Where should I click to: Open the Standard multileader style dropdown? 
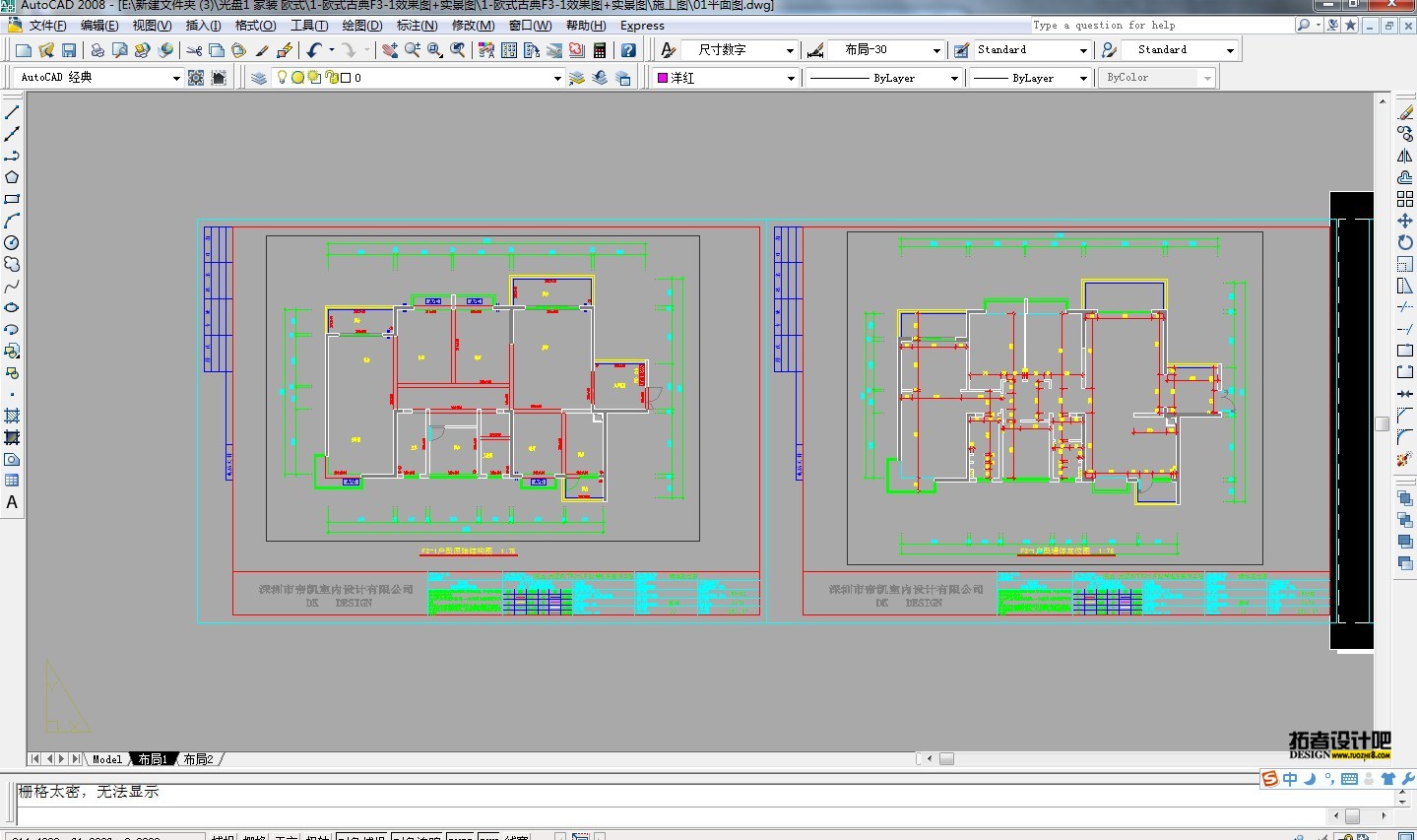1230,50
